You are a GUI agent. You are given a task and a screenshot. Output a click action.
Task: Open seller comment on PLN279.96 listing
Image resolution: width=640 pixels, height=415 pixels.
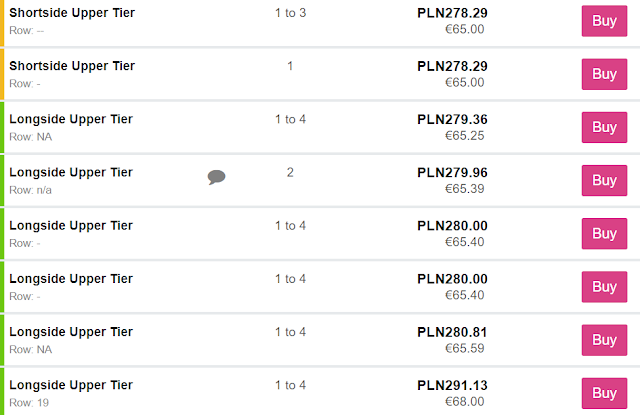pyautogui.click(x=216, y=178)
